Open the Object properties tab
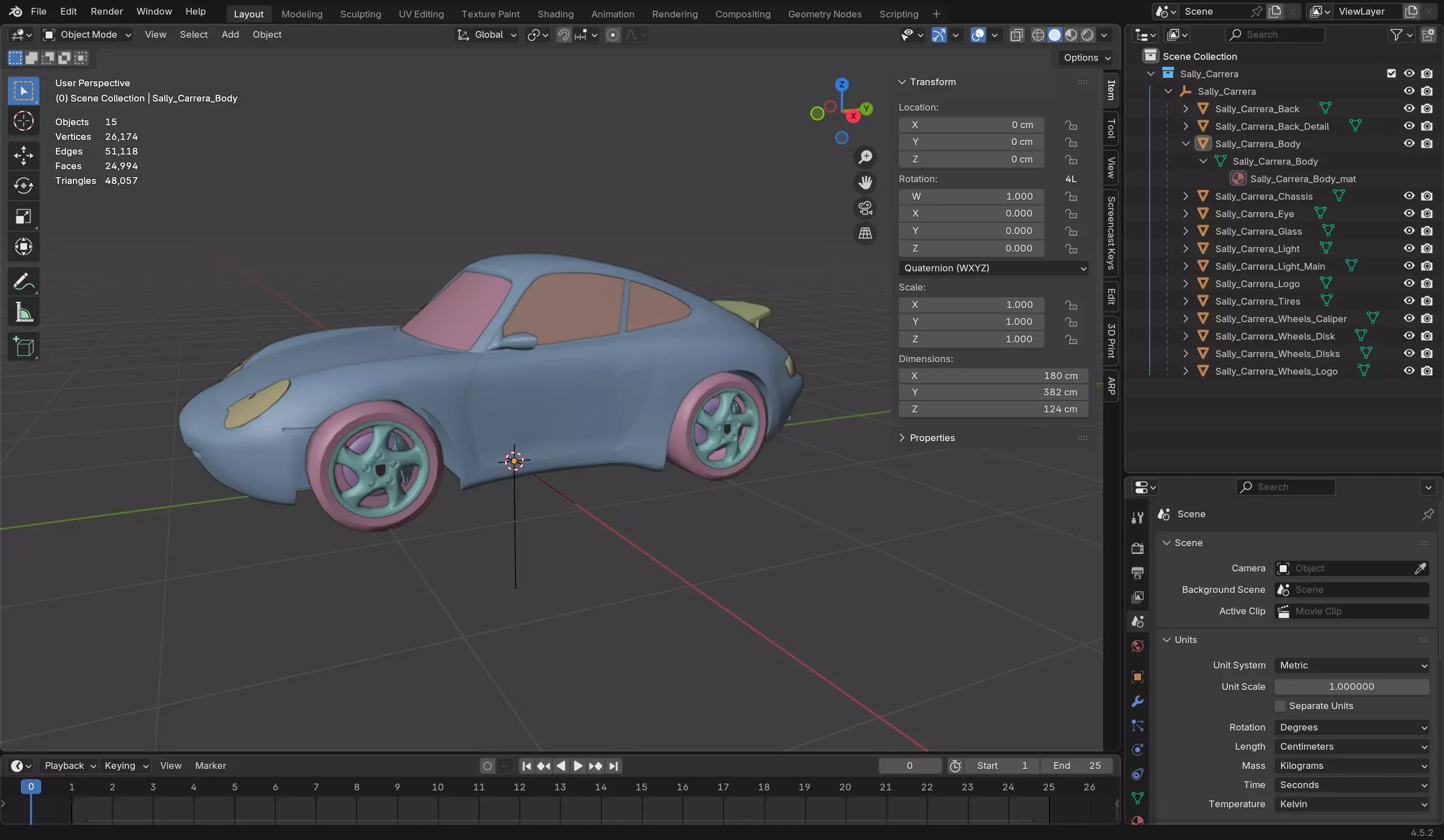This screenshot has width=1444, height=840. point(1138,677)
